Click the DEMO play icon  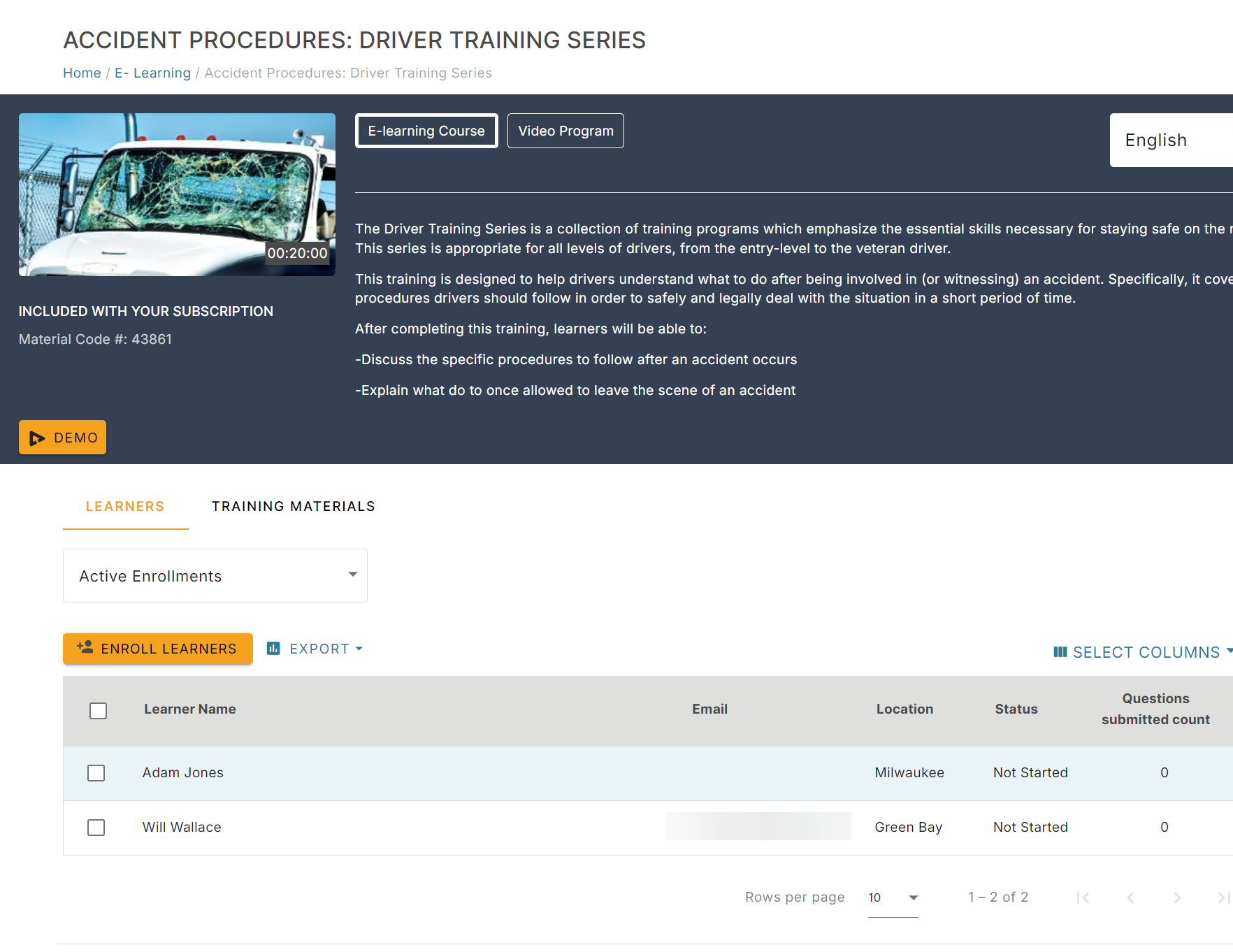[x=37, y=438]
